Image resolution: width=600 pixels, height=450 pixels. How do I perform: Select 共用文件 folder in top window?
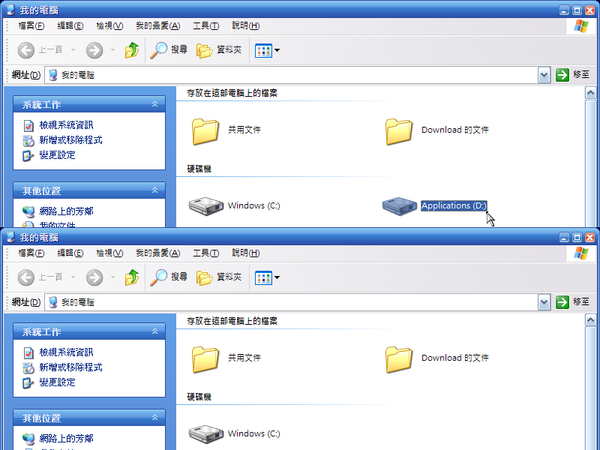tap(226, 131)
